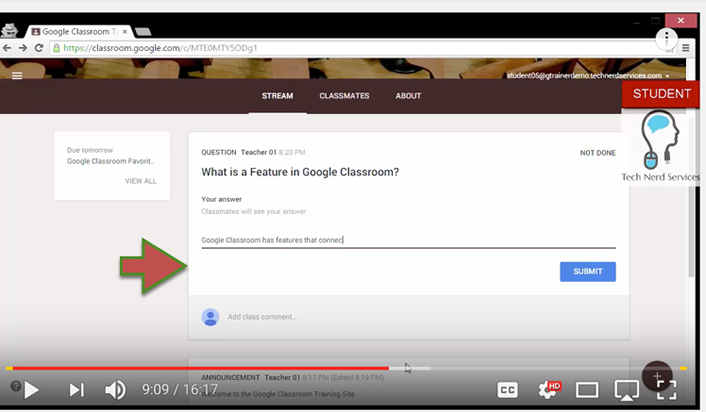Click the round plus button
706x412 pixels.
click(657, 376)
